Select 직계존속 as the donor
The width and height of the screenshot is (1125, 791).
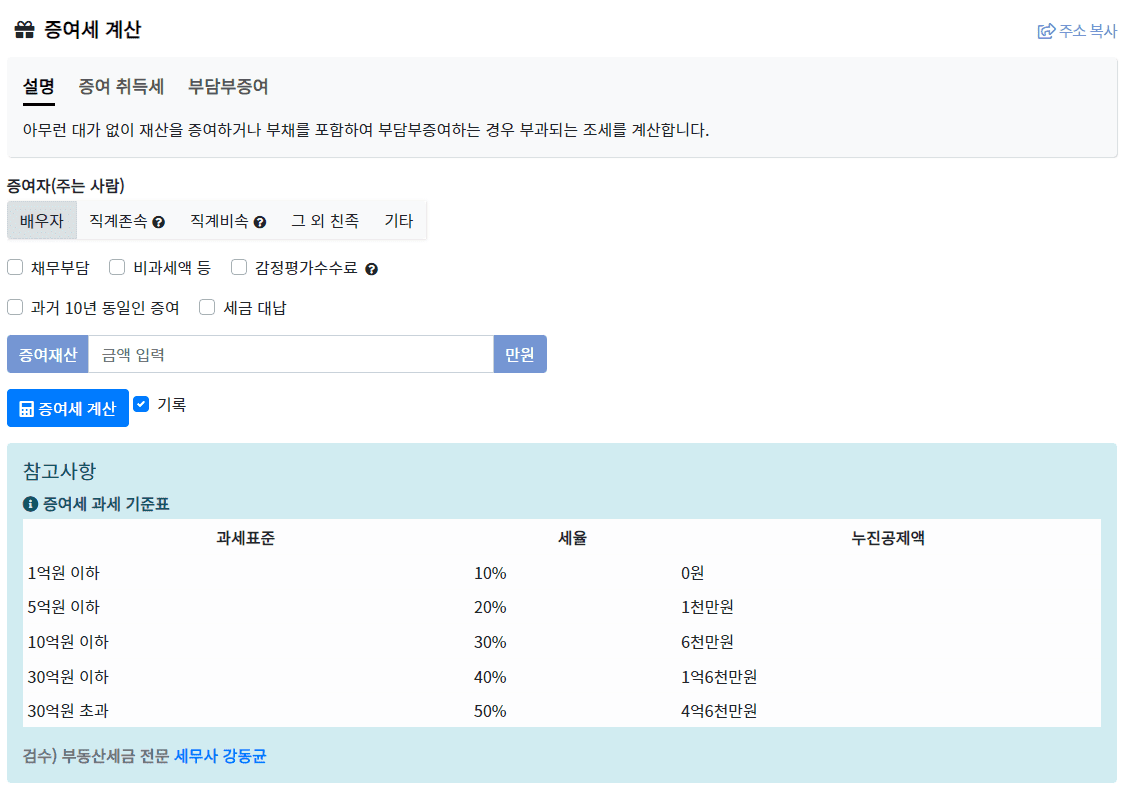click(x=127, y=220)
